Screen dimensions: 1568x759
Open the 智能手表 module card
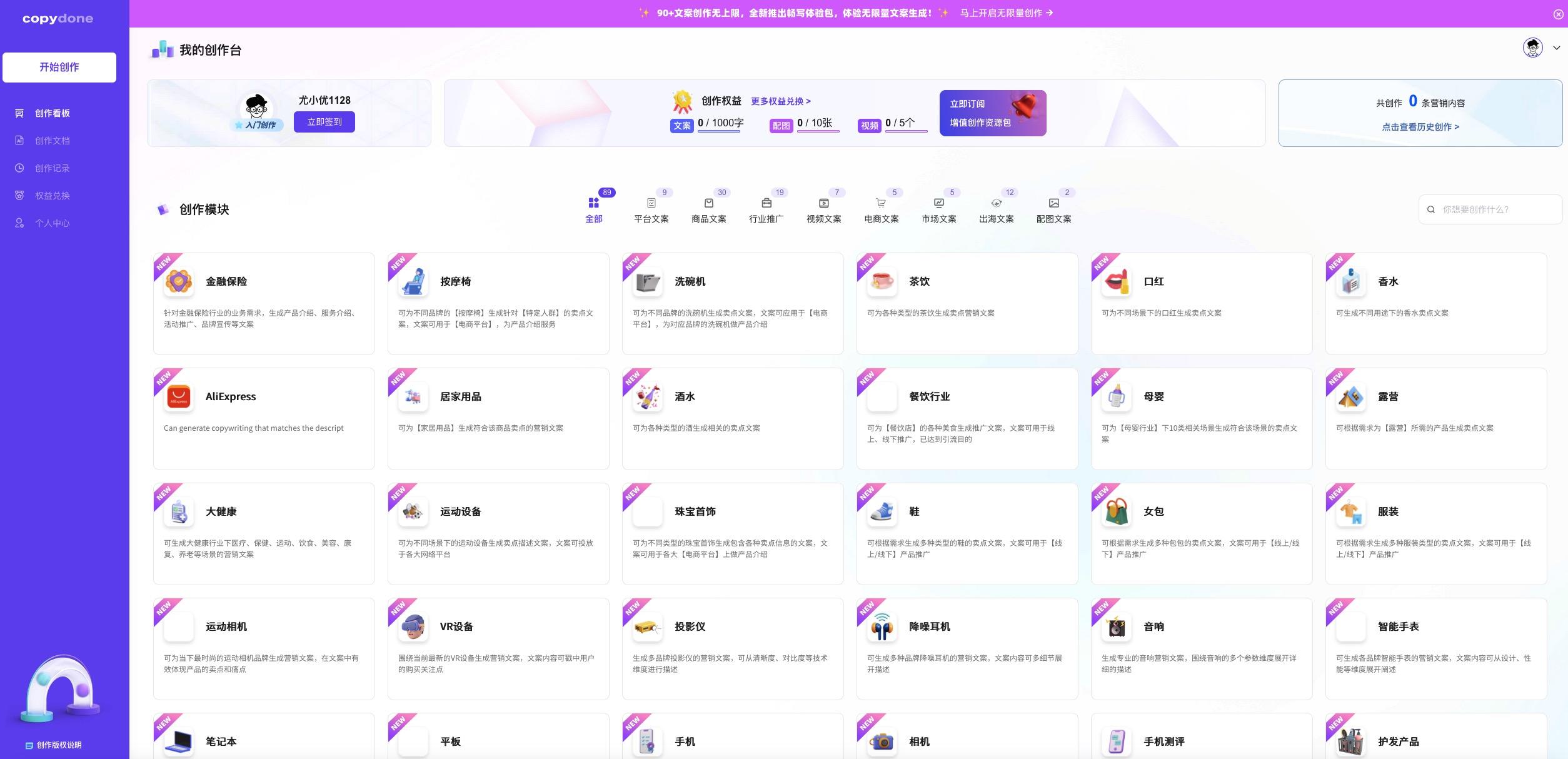(1436, 649)
